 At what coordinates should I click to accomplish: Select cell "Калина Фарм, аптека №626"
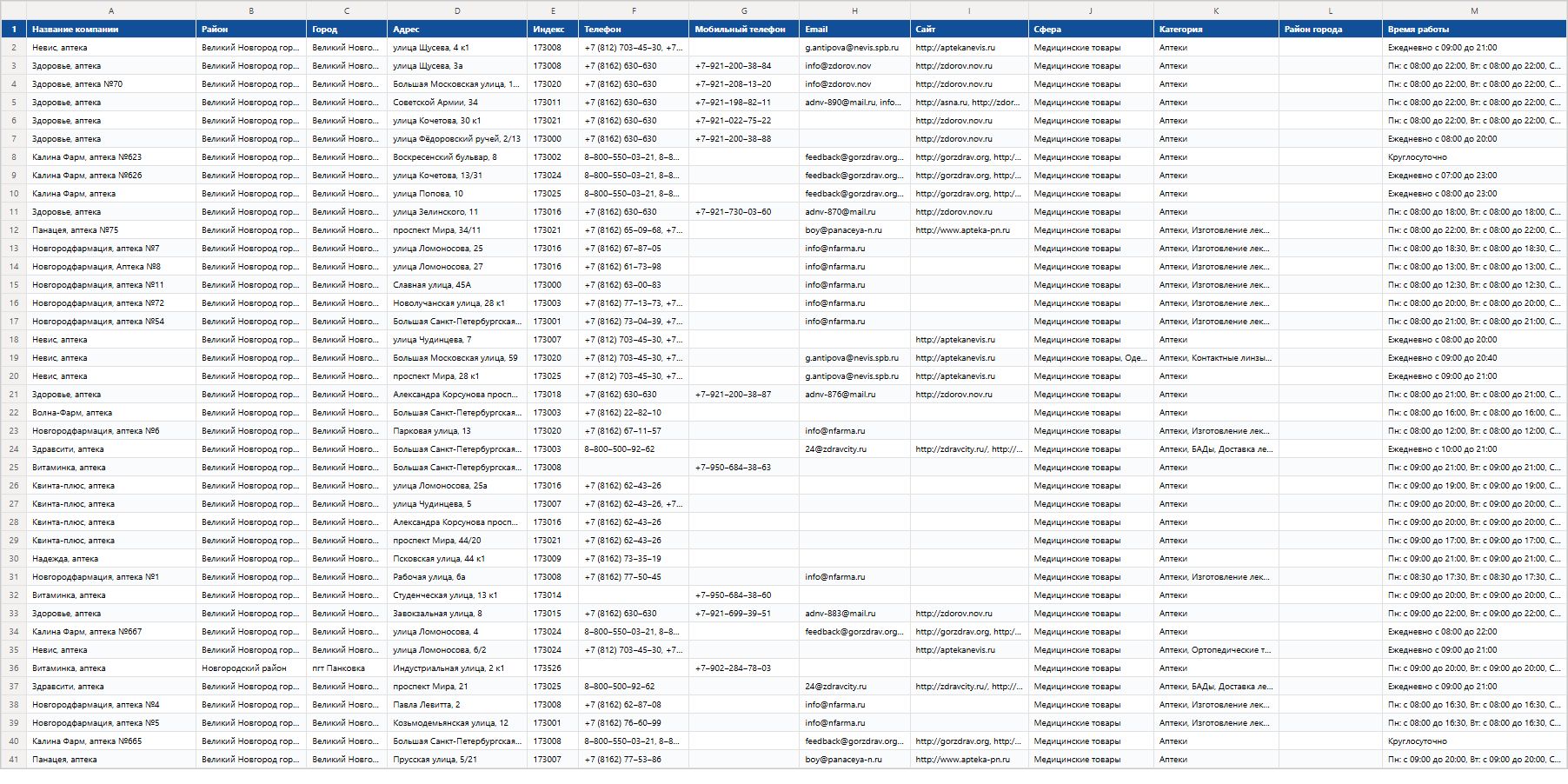111,176
